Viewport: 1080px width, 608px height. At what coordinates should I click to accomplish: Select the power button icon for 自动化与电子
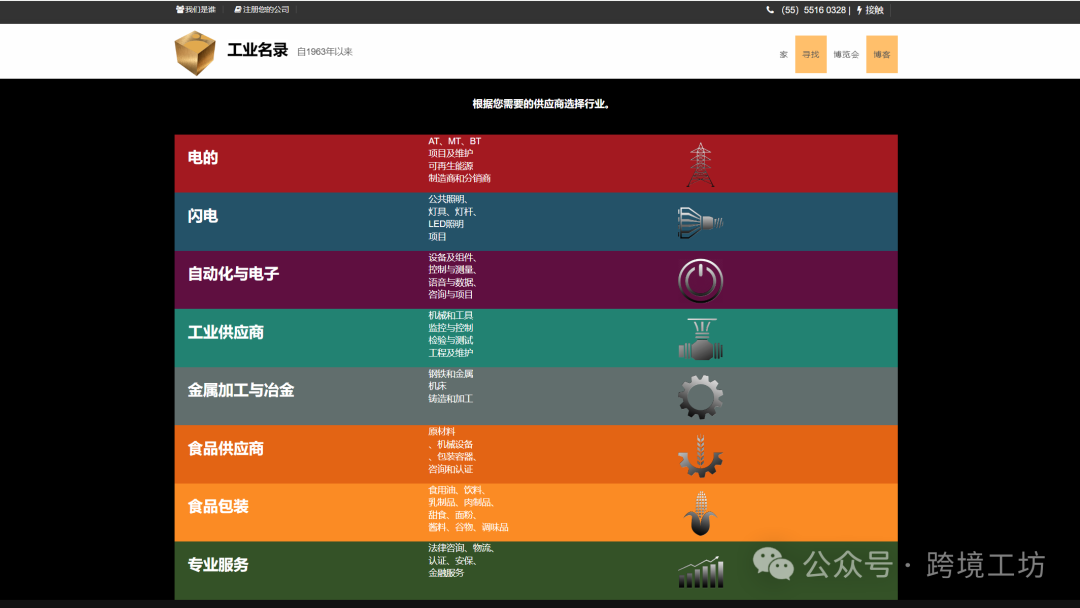700,281
